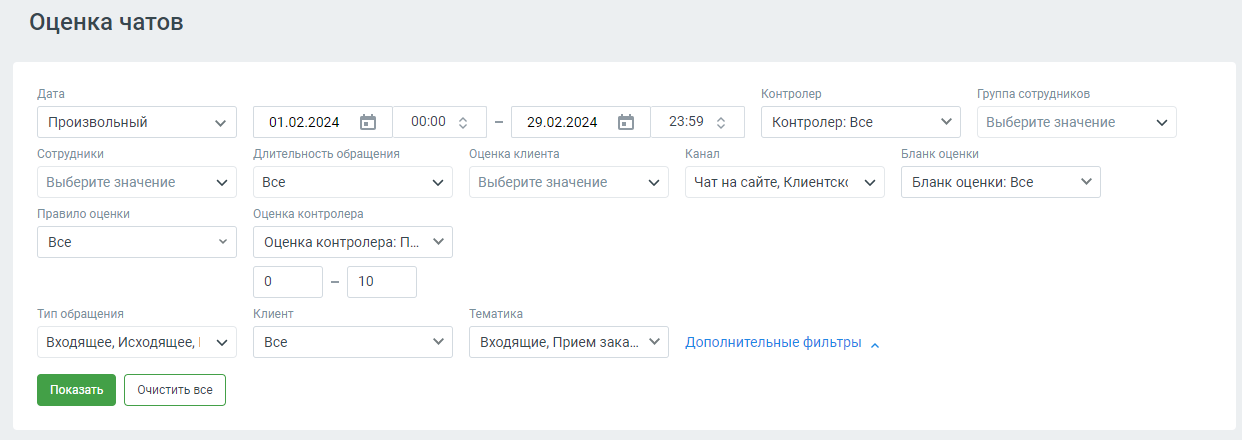Open the Оценка контролера dropdown
The image size is (1242, 440).
tap(352, 242)
